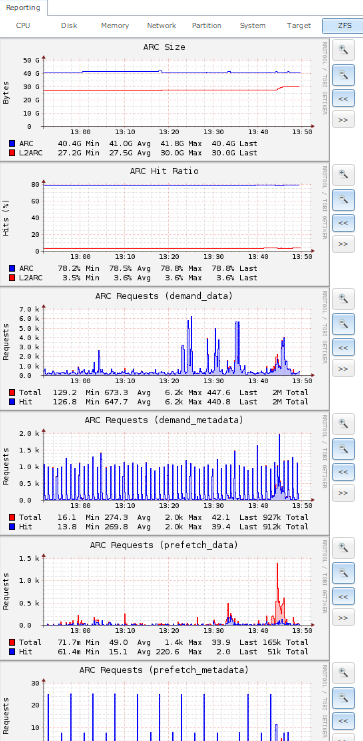Zoom in on the prefetch_data requests graph

pyautogui.click(x=343, y=549)
